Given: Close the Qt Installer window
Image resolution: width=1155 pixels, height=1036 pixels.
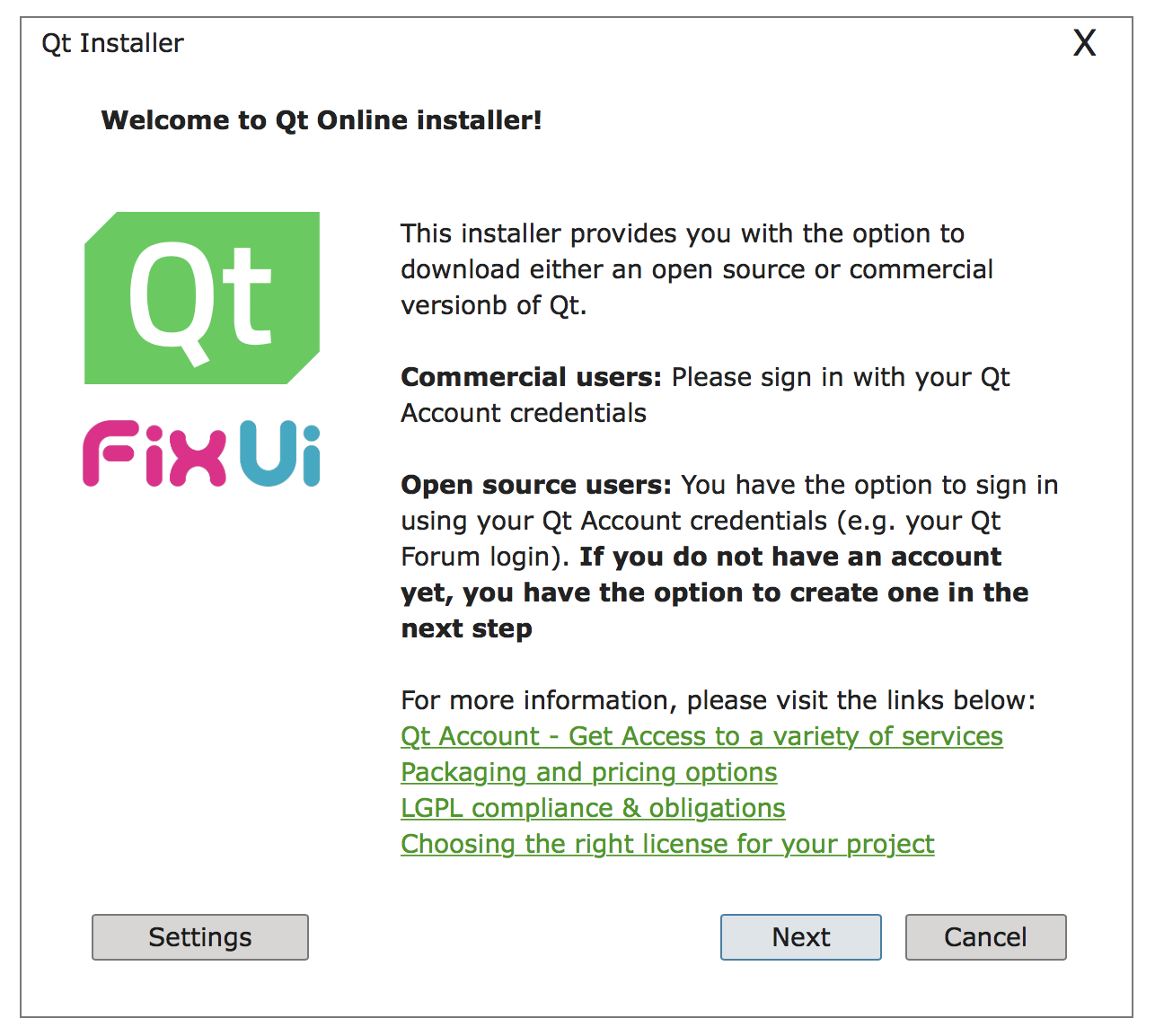Looking at the screenshot, I should [x=1084, y=43].
